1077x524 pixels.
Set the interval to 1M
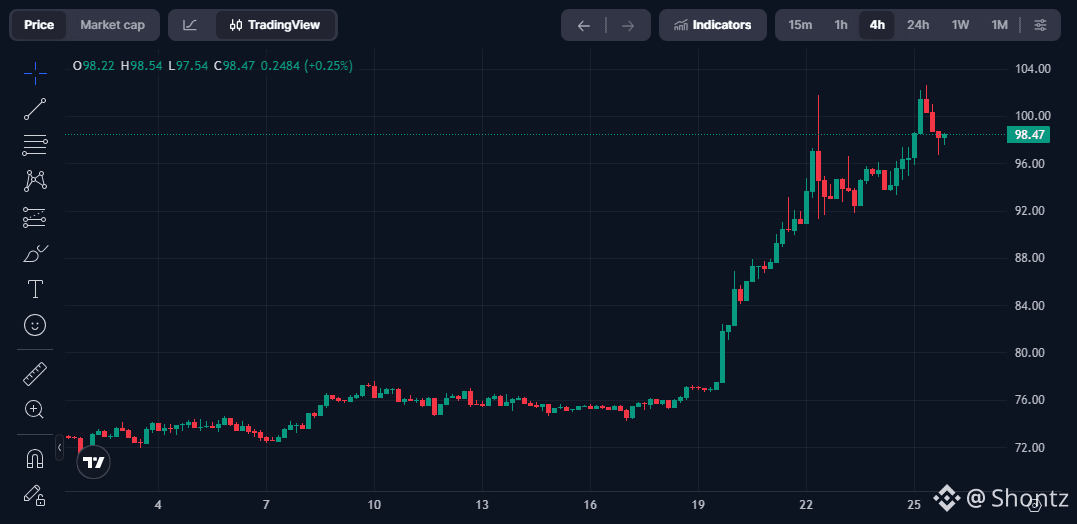(999, 25)
